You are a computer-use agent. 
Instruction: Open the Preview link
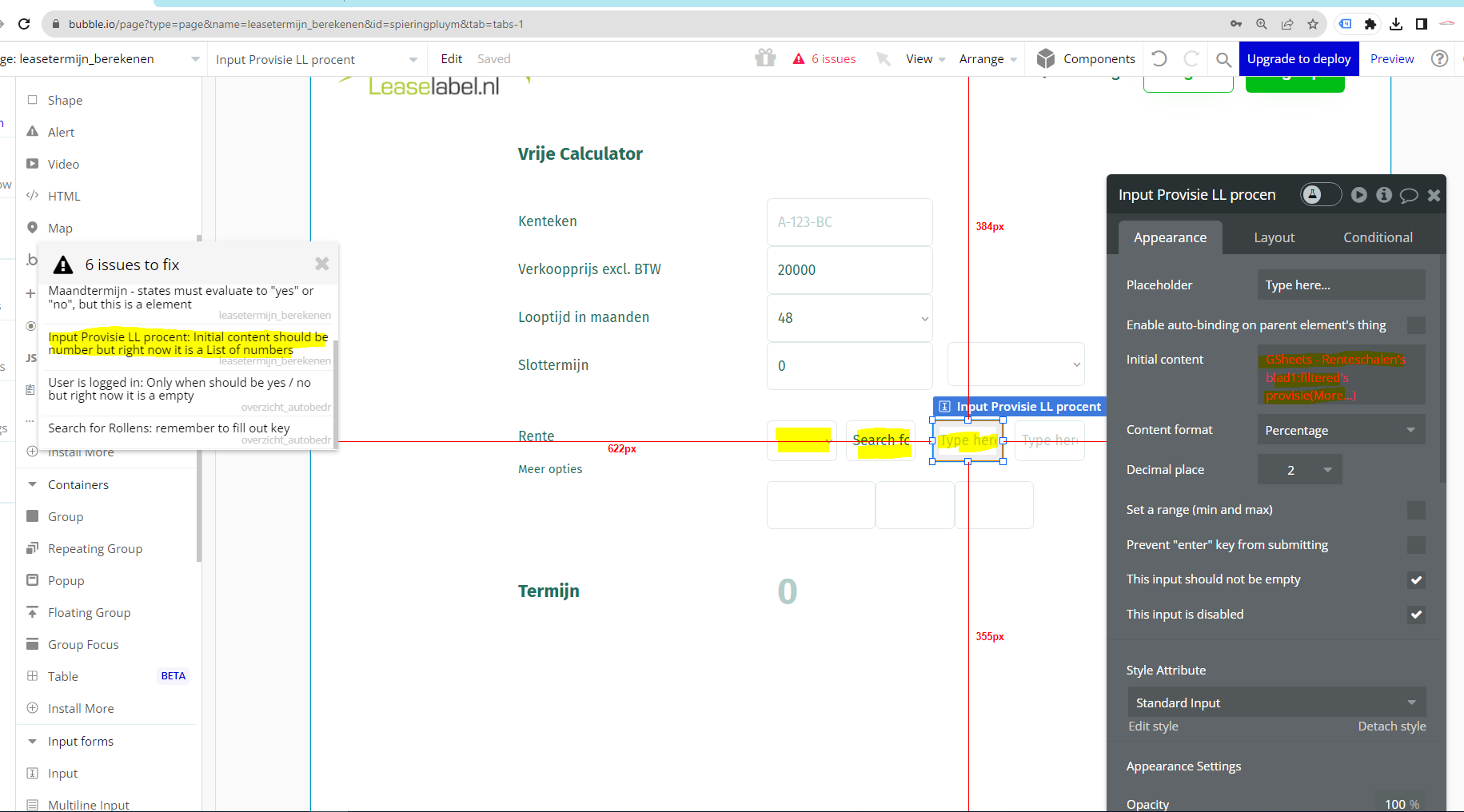pyautogui.click(x=1392, y=59)
